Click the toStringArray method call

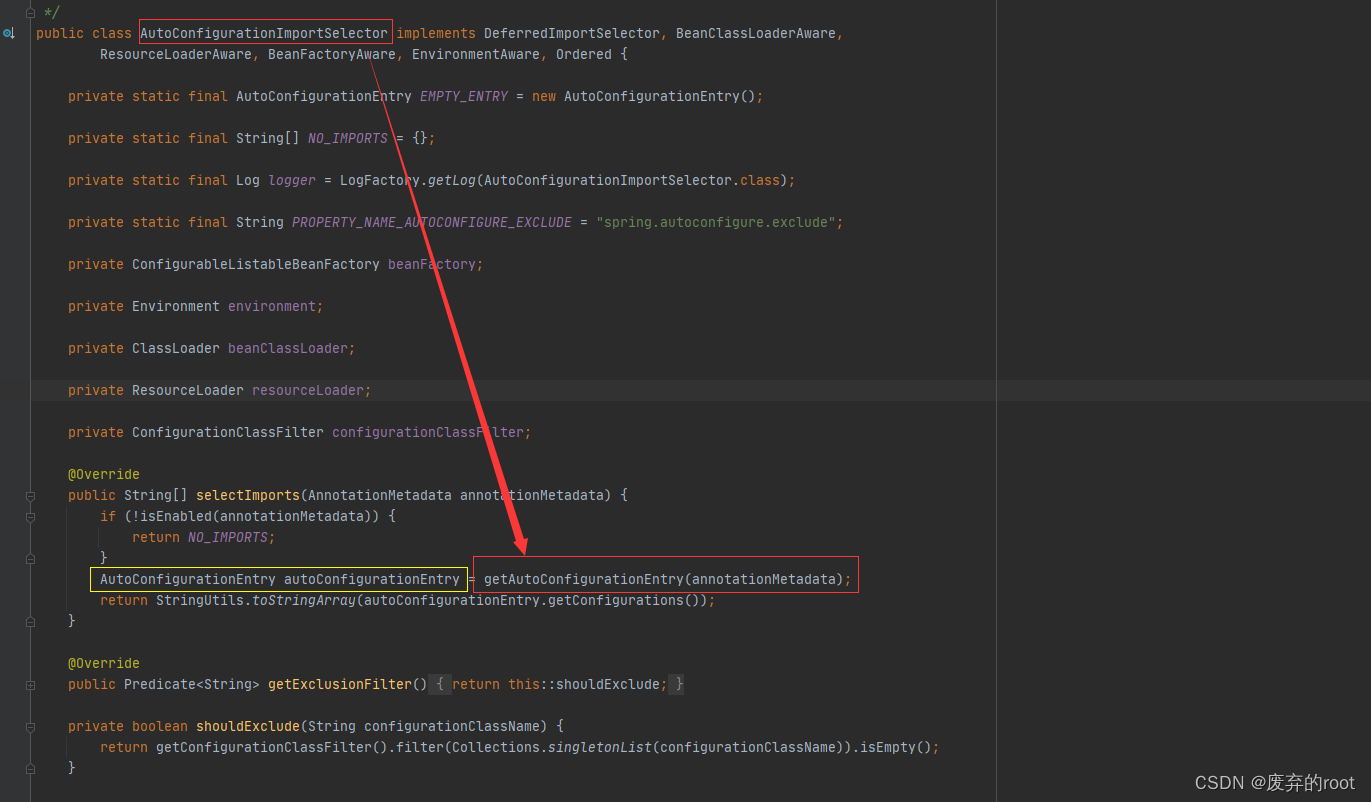click(x=304, y=600)
